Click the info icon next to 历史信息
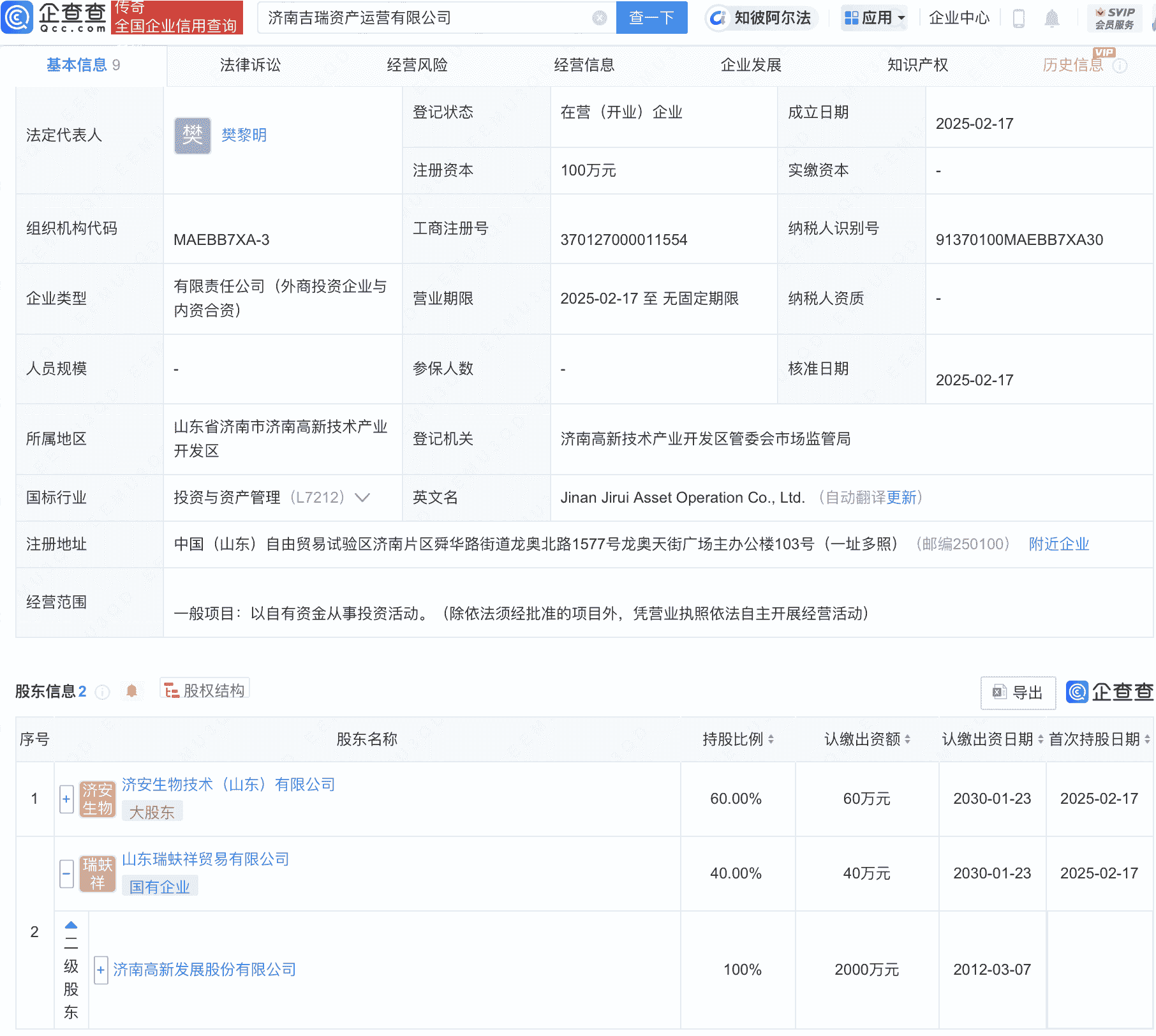1156x1036 pixels. point(1120,66)
